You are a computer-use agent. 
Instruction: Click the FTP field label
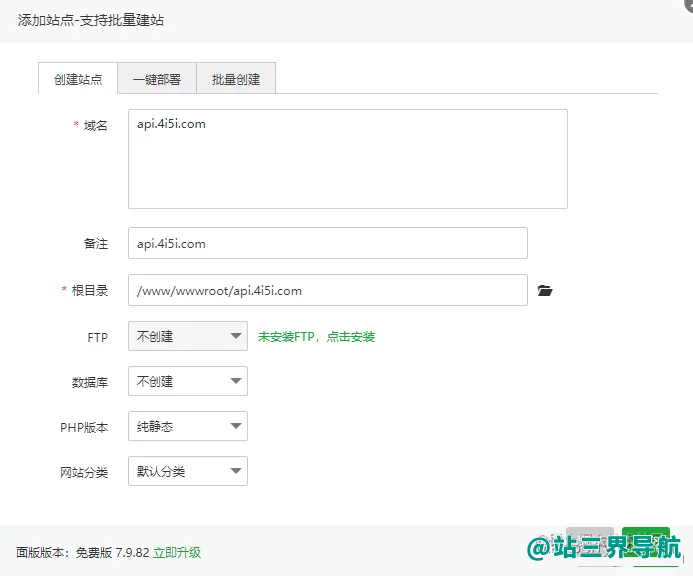click(98, 338)
